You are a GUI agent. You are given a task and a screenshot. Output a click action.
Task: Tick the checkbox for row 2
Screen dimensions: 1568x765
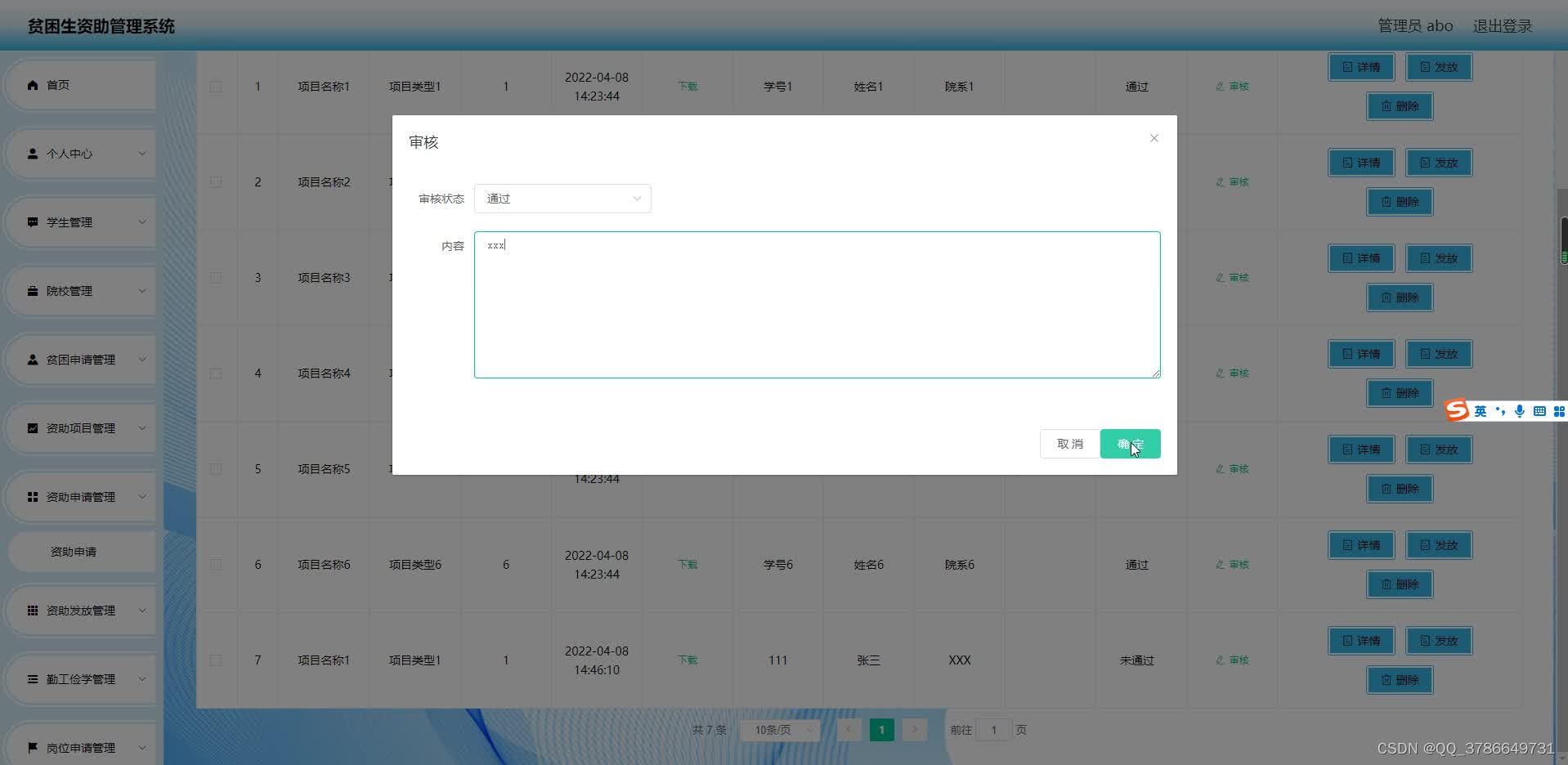click(x=216, y=182)
